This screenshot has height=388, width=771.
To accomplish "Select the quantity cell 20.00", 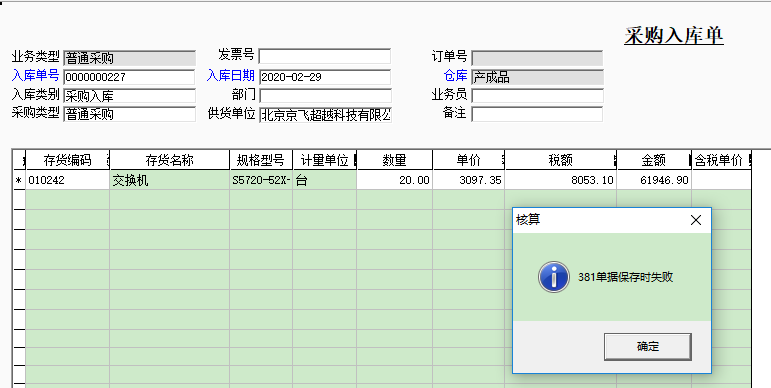I will tap(394, 180).
